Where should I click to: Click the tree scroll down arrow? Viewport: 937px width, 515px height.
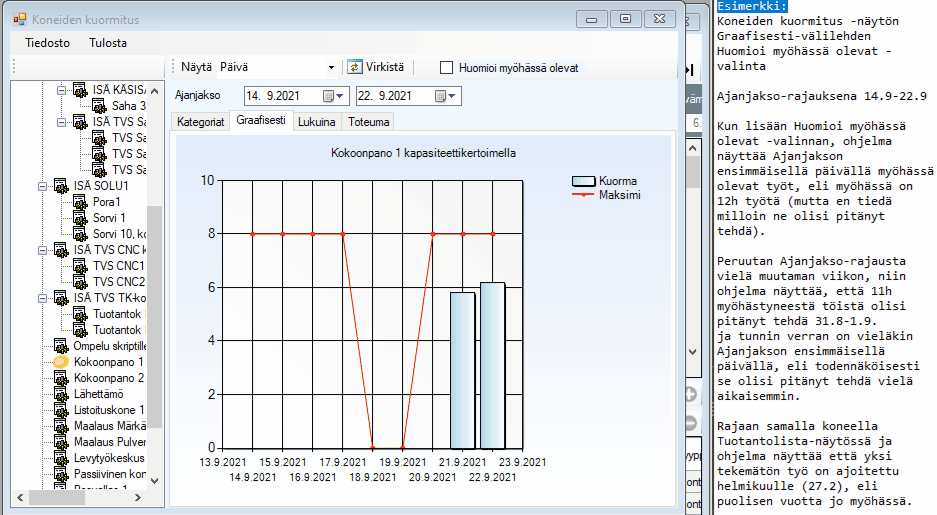pyautogui.click(x=155, y=480)
